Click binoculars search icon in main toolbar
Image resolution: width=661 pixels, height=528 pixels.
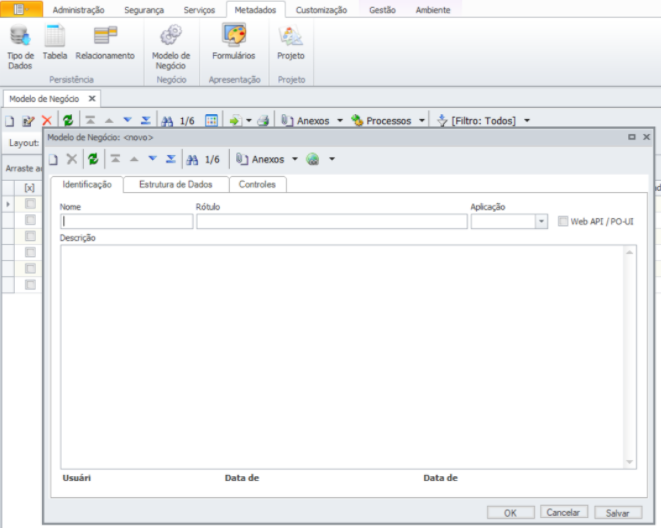pyautogui.click(x=167, y=121)
